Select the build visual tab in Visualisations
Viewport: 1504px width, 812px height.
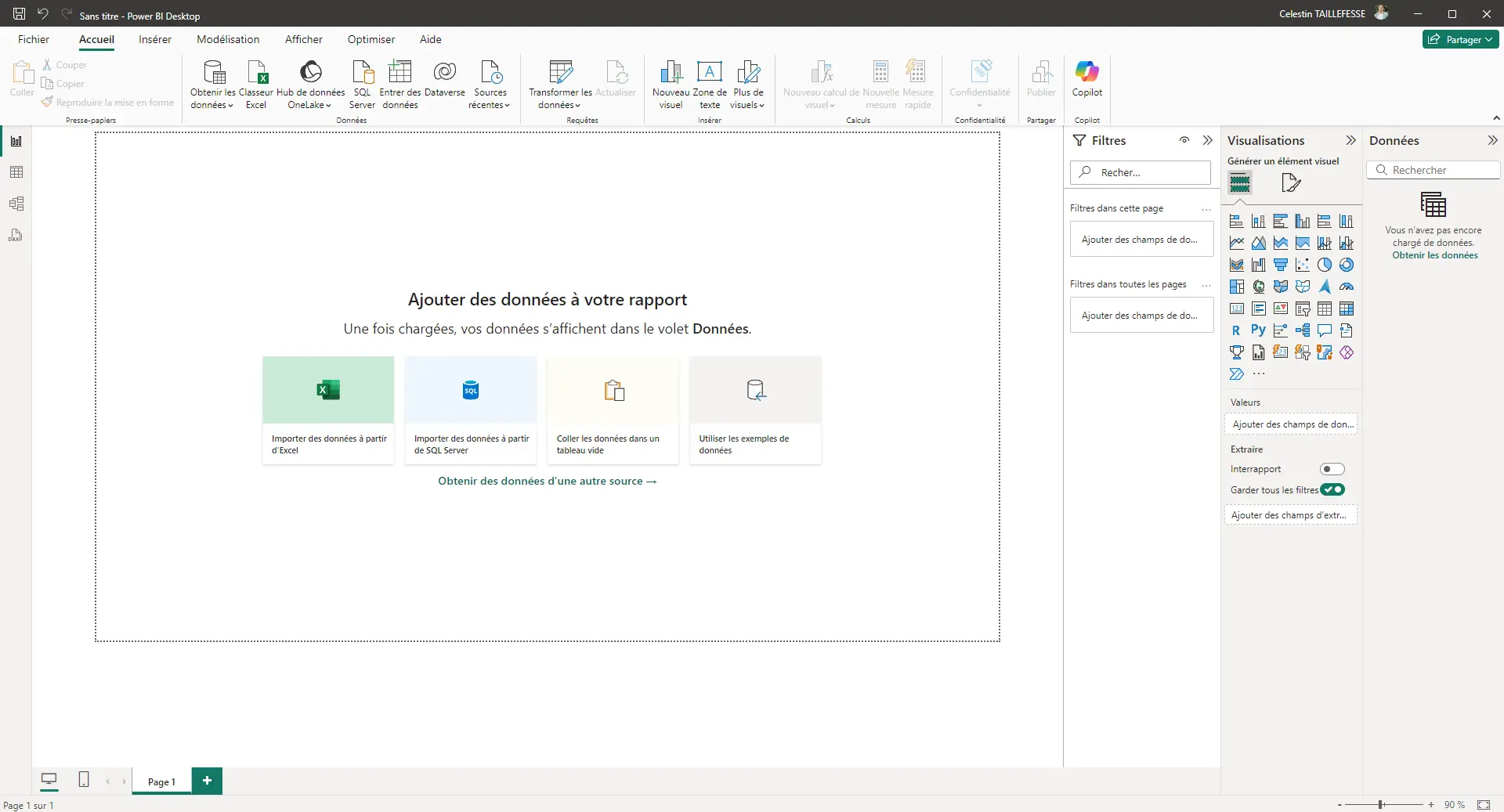click(x=1240, y=183)
